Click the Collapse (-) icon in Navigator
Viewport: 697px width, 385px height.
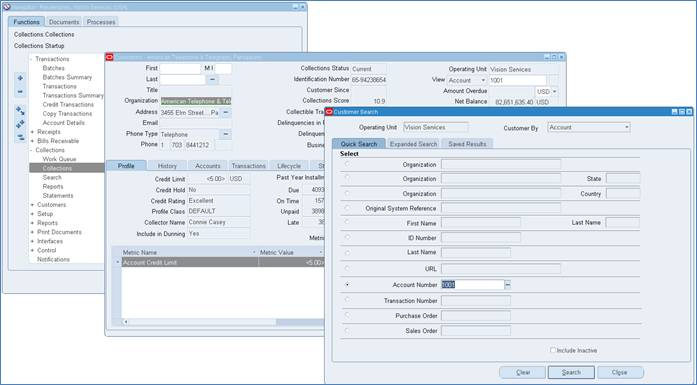click(x=20, y=92)
